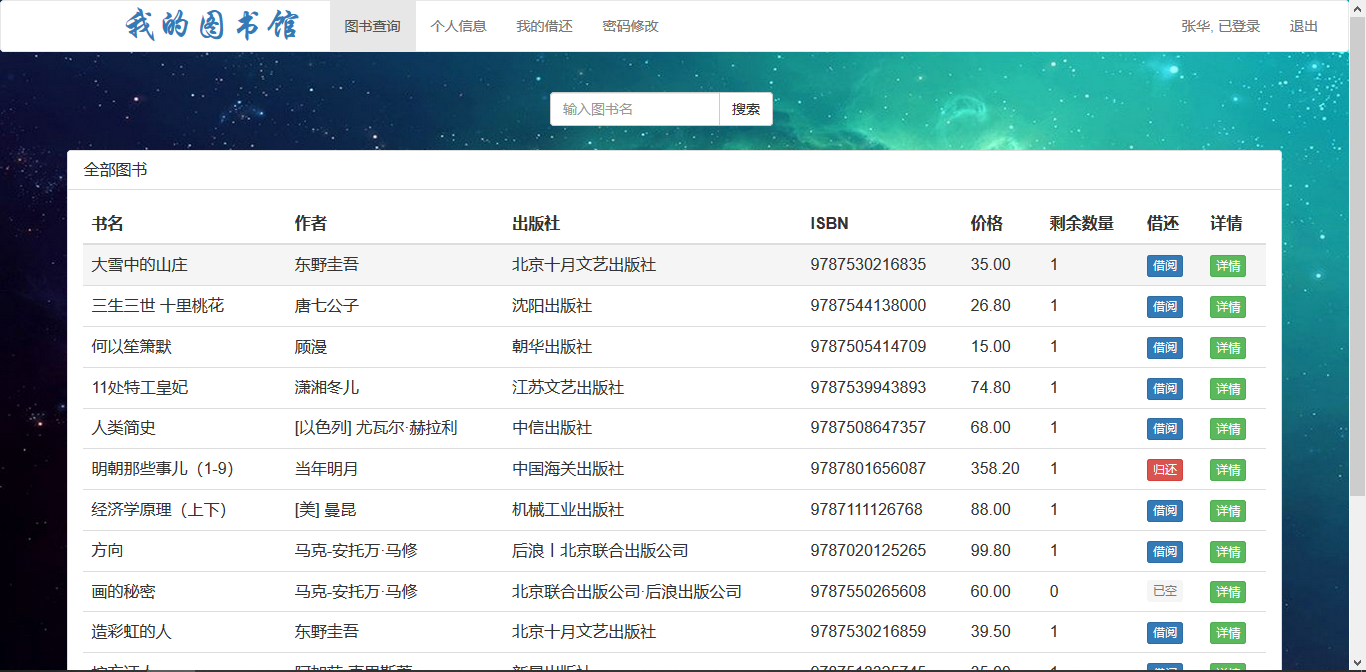The height and width of the screenshot is (672, 1366).
Task: Click the 我的图书馆 logo
Action: [x=212, y=24]
